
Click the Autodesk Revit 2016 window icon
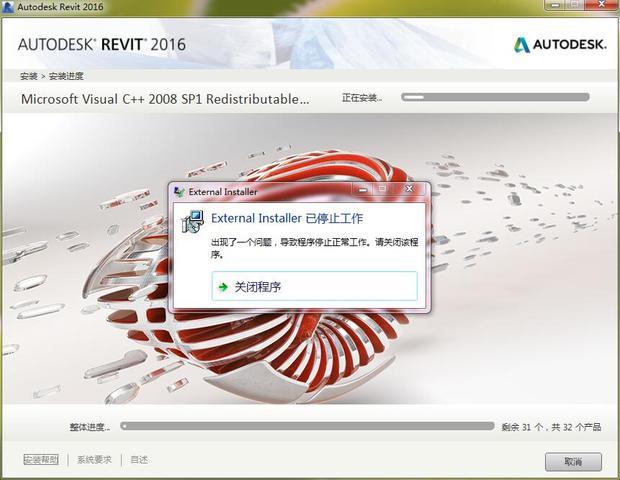pyautogui.click(x=8, y=7)
